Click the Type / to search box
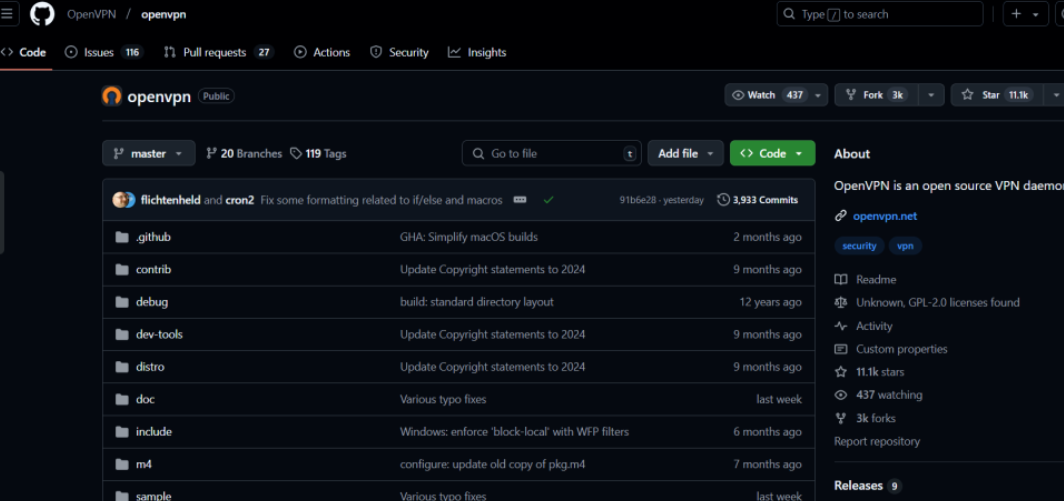Viewport: 1064px width, 501px height. click(879, 14)
